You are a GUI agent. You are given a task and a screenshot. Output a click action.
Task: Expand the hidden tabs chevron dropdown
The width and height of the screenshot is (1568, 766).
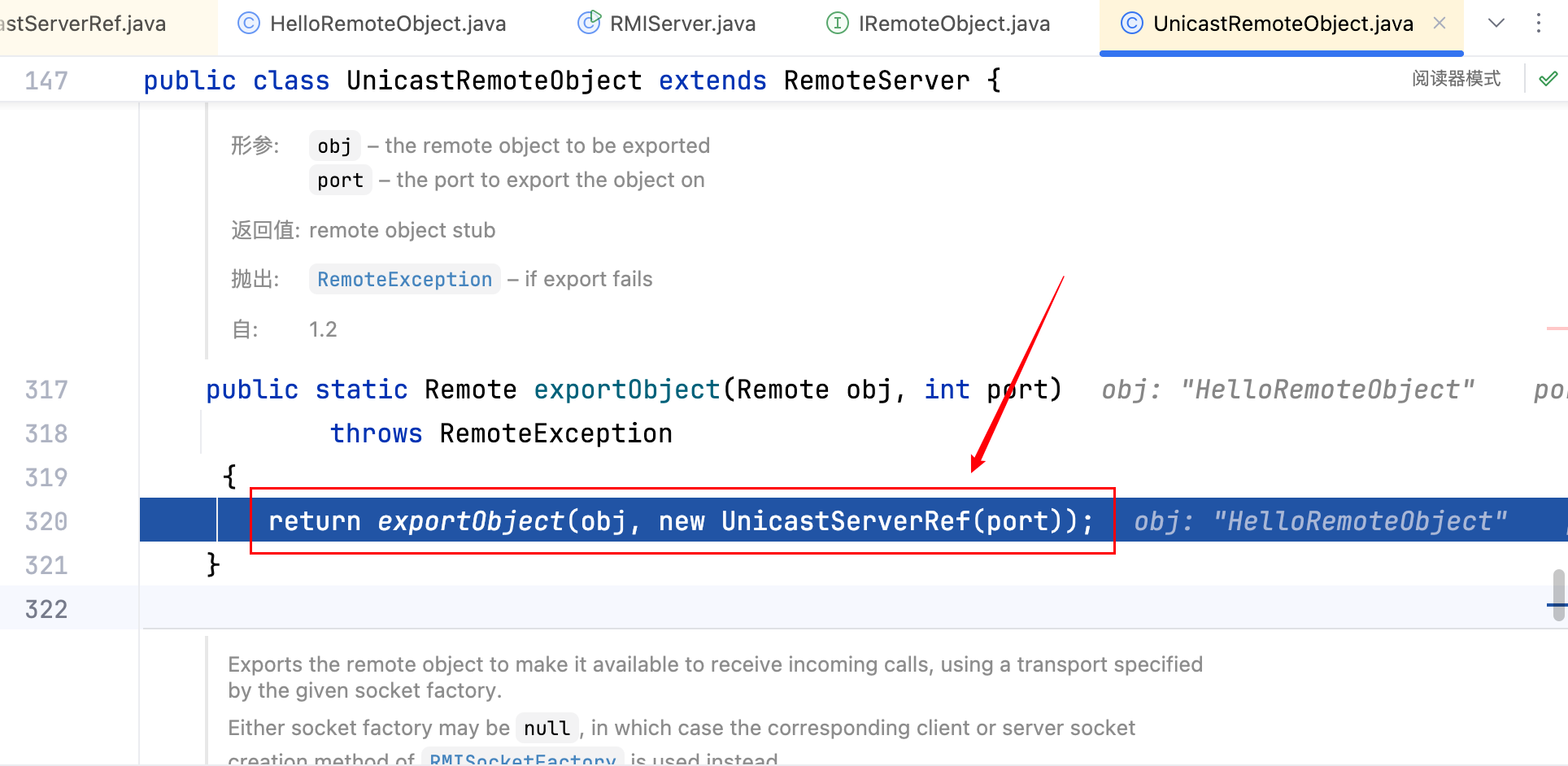coord(1496,24)
